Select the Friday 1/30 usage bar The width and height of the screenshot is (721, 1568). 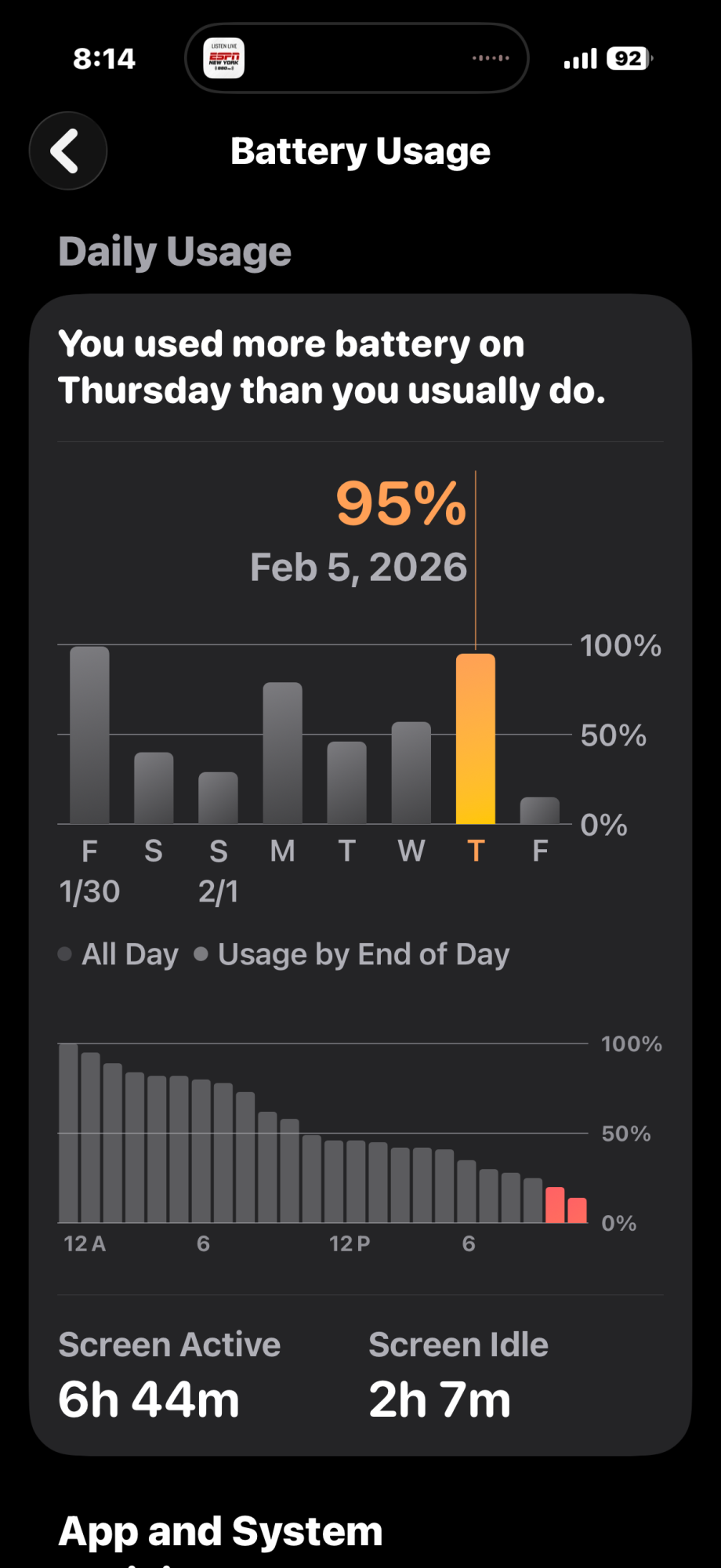tap(89, 735)
